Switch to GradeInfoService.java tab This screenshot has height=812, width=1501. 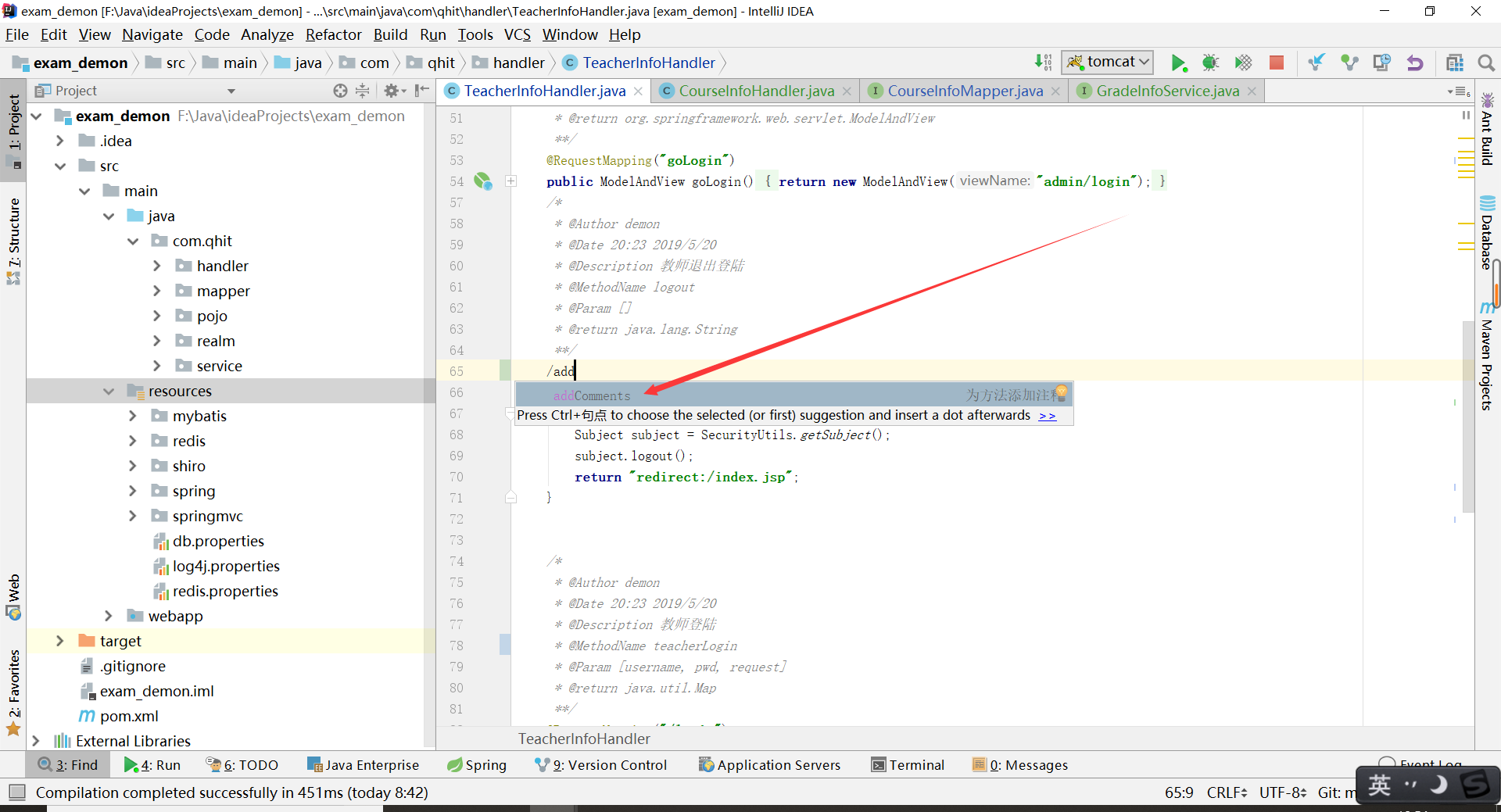pyautogui.click(x=1167, y=91)
